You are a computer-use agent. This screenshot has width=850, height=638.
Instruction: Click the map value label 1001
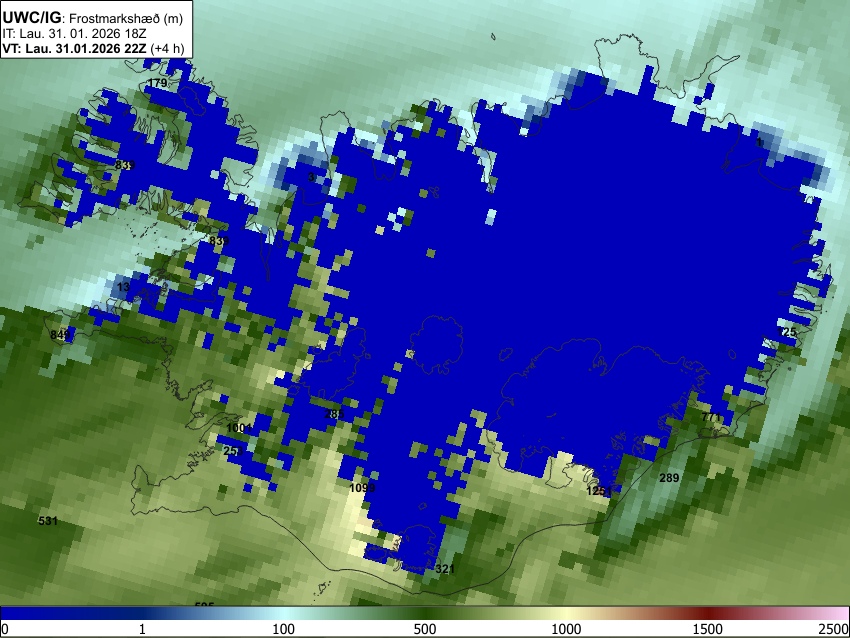pyautogui.click(x=239, y=428)
